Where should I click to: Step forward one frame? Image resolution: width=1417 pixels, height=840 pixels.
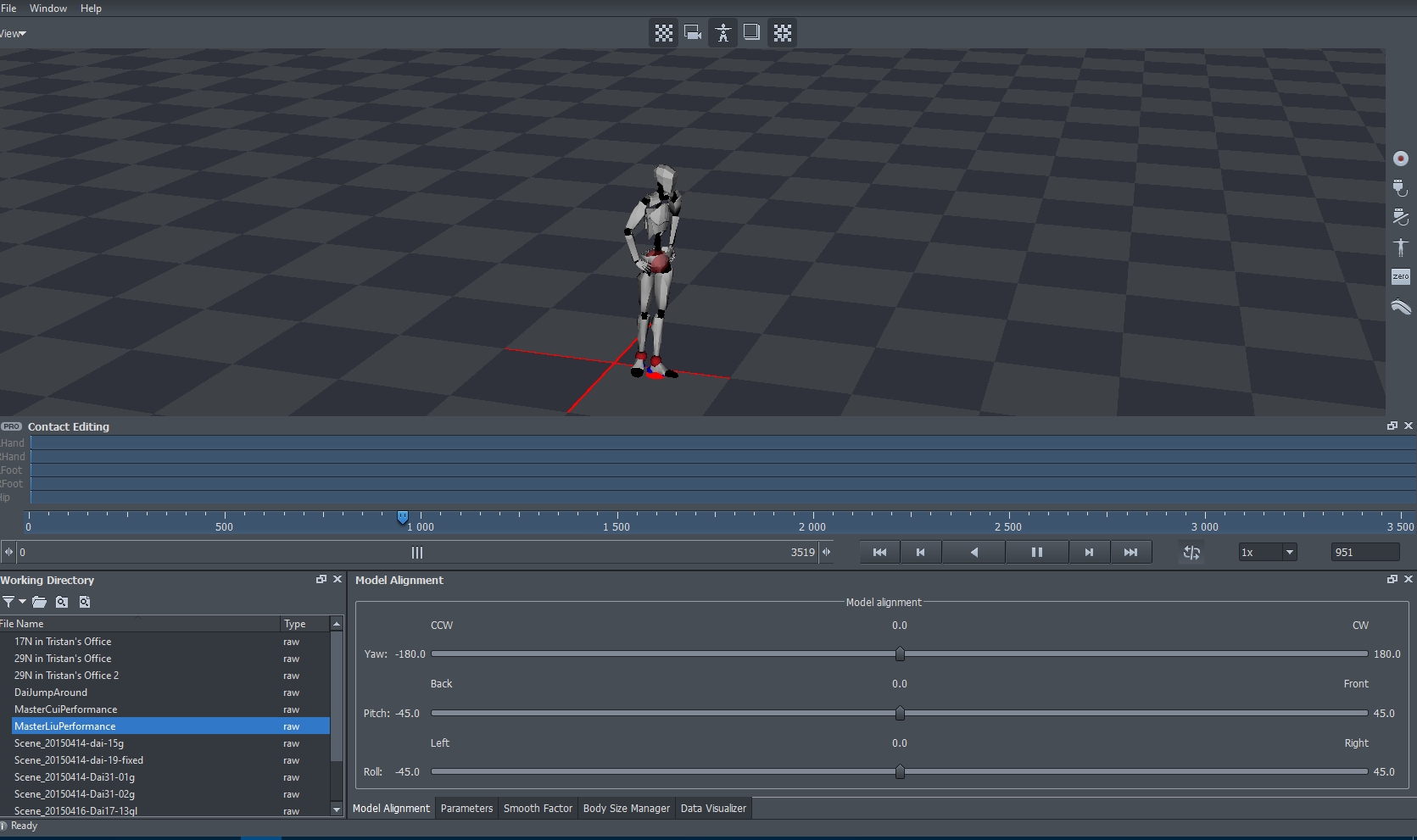pos(1089,552)
